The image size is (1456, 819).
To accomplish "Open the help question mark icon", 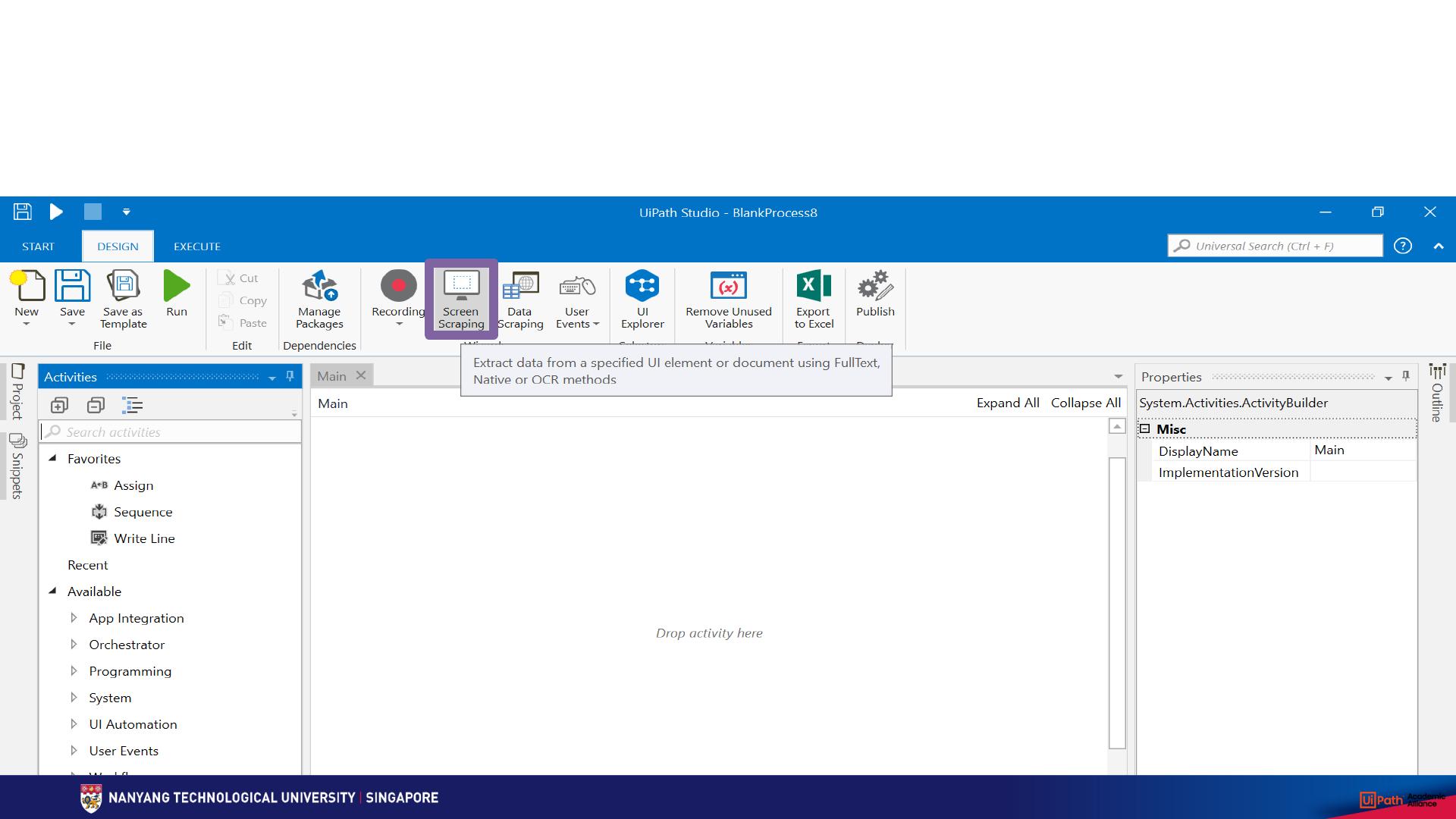I will 1403,246.
